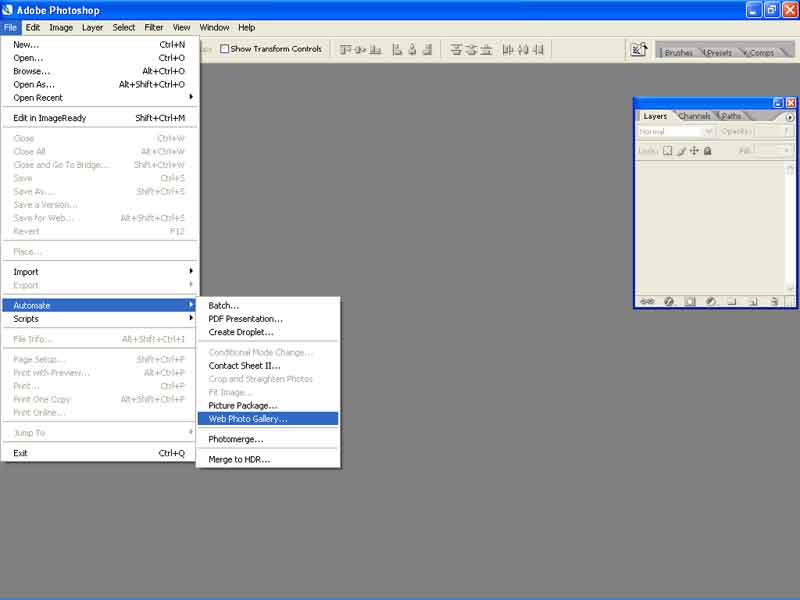The width and height of the screenshot is (800, 600).
Task: Choose New from the File menu
Action: [x=99, y=44]
